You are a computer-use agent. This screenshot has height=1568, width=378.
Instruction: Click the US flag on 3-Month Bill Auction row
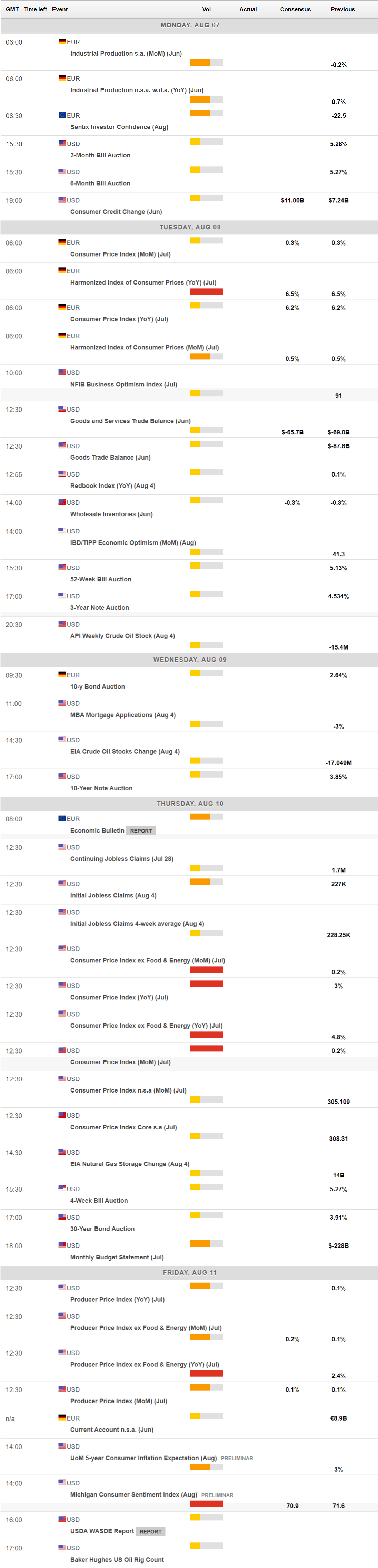coord(62,143)
